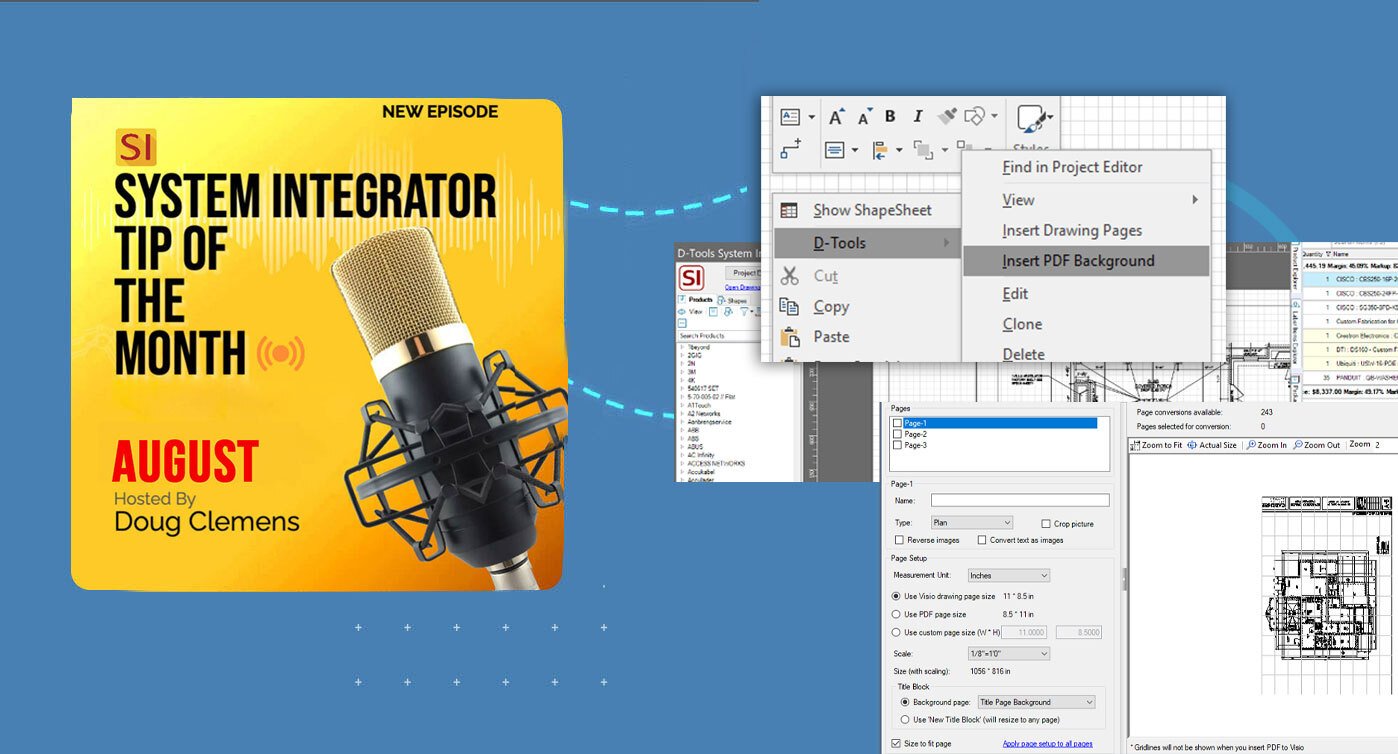The image size is (1398, 754).
Task: Toggle Bold formatting in the toolbar
Action: tap(890, 117)
